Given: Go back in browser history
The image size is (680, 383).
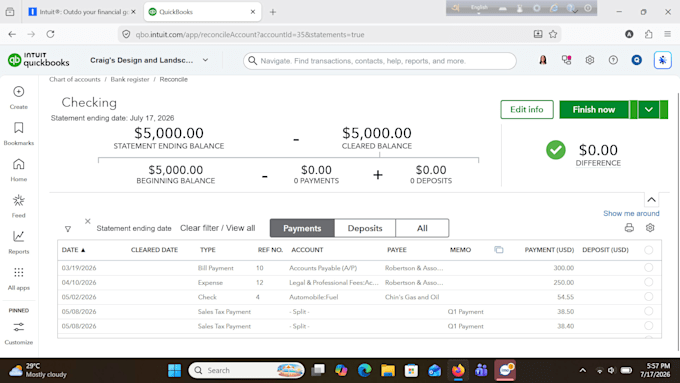Looking at the screenshot, I should tap(12, 34).
